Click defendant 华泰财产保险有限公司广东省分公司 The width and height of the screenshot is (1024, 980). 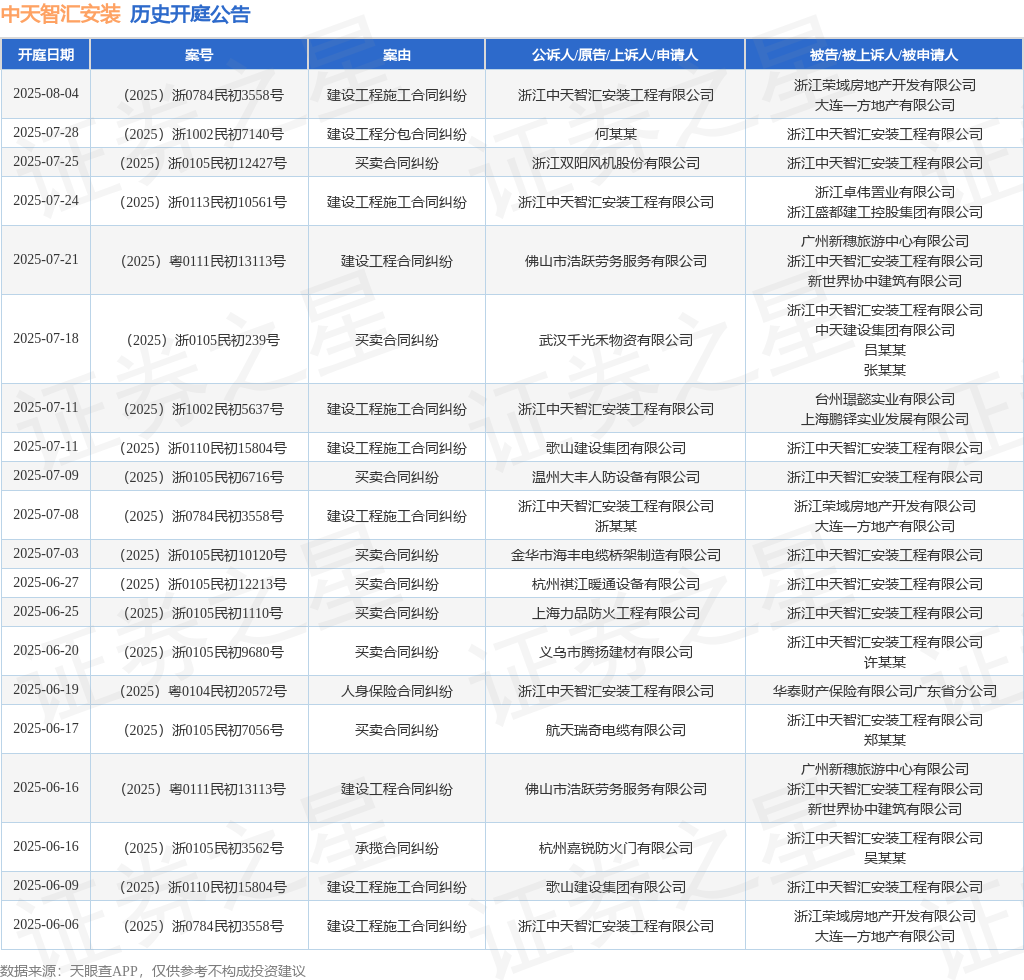point(884,691)
